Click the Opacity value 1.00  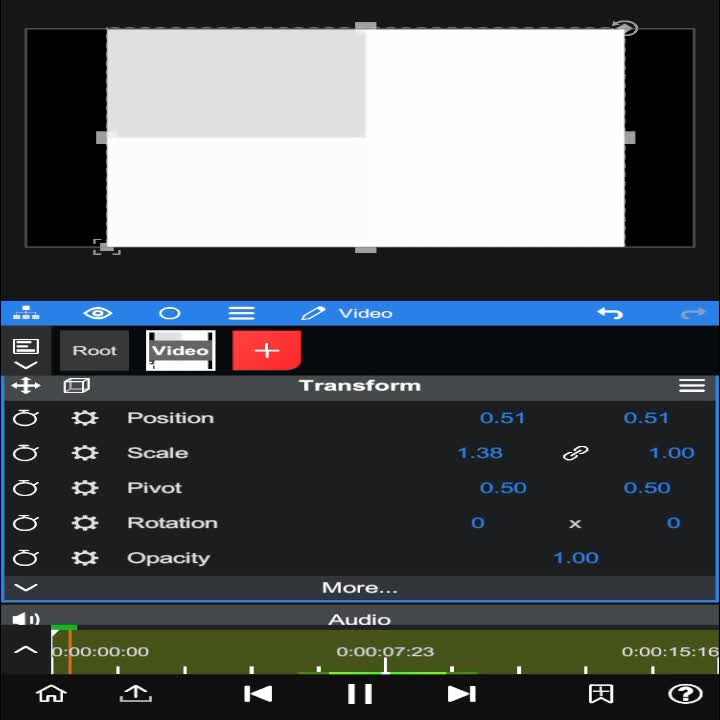point(576,557)
